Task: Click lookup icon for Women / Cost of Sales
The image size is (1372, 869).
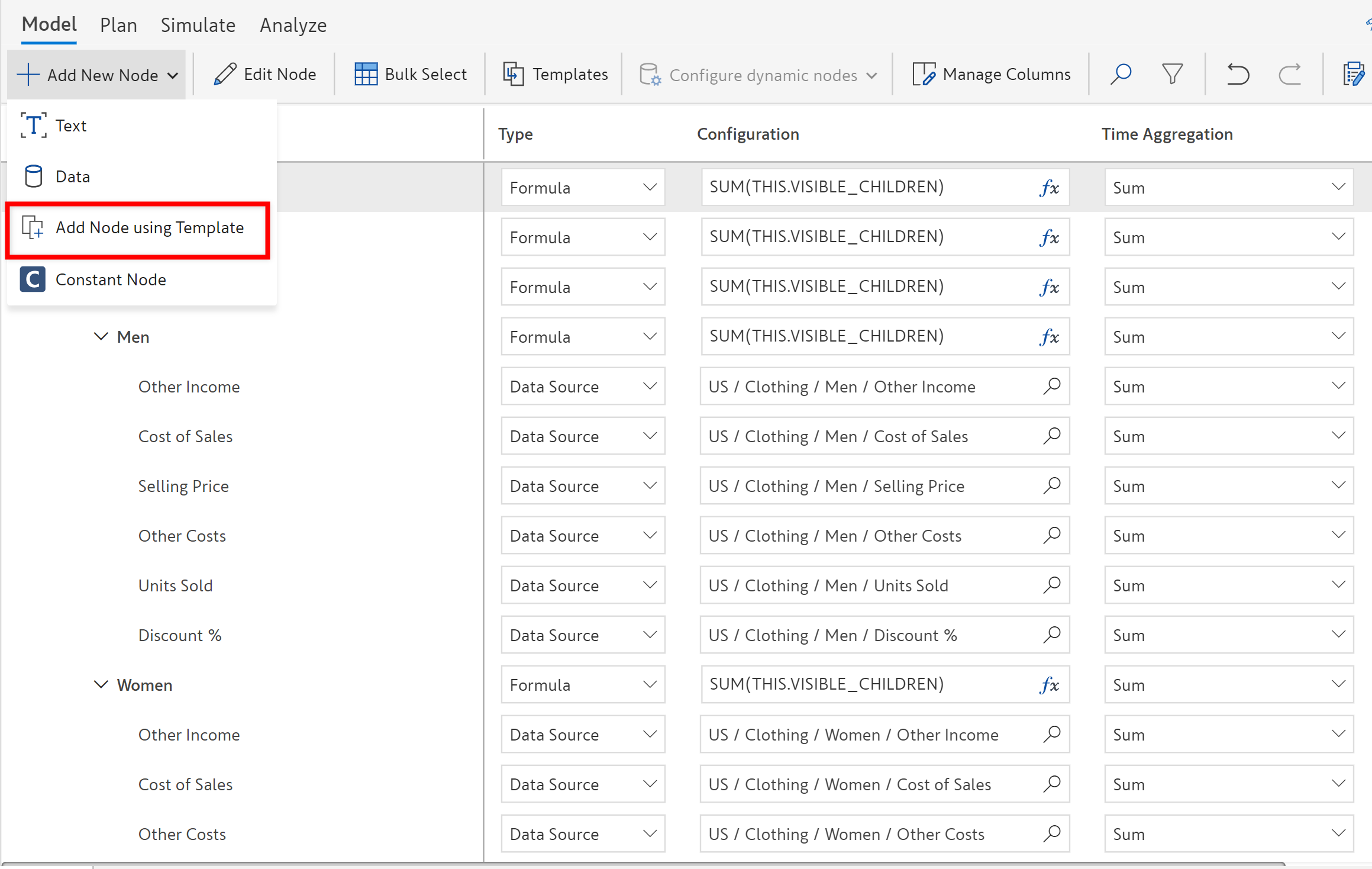Action: point(1052,784)
